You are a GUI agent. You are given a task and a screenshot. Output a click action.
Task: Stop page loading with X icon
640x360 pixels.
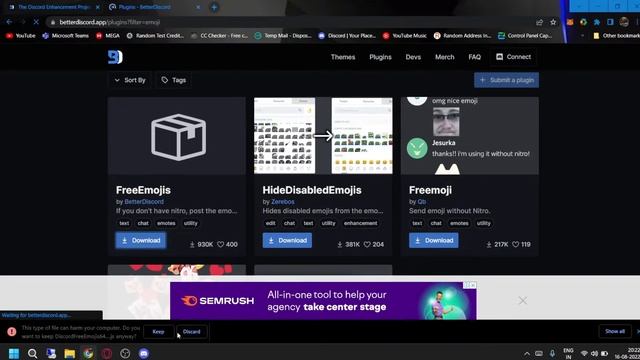pyautogui.click(x=36, y=22)
